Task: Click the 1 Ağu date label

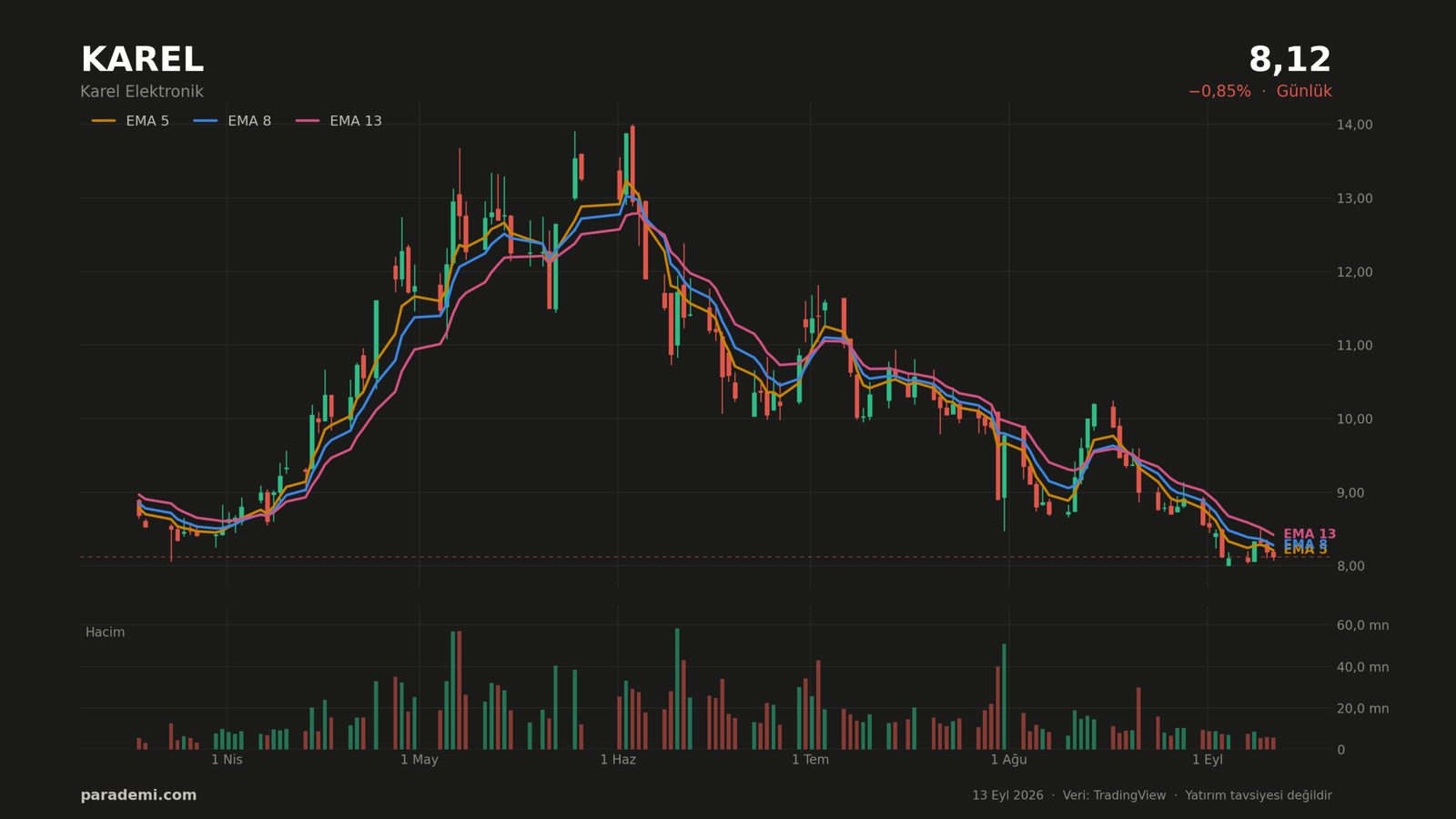Action: 1008,760
